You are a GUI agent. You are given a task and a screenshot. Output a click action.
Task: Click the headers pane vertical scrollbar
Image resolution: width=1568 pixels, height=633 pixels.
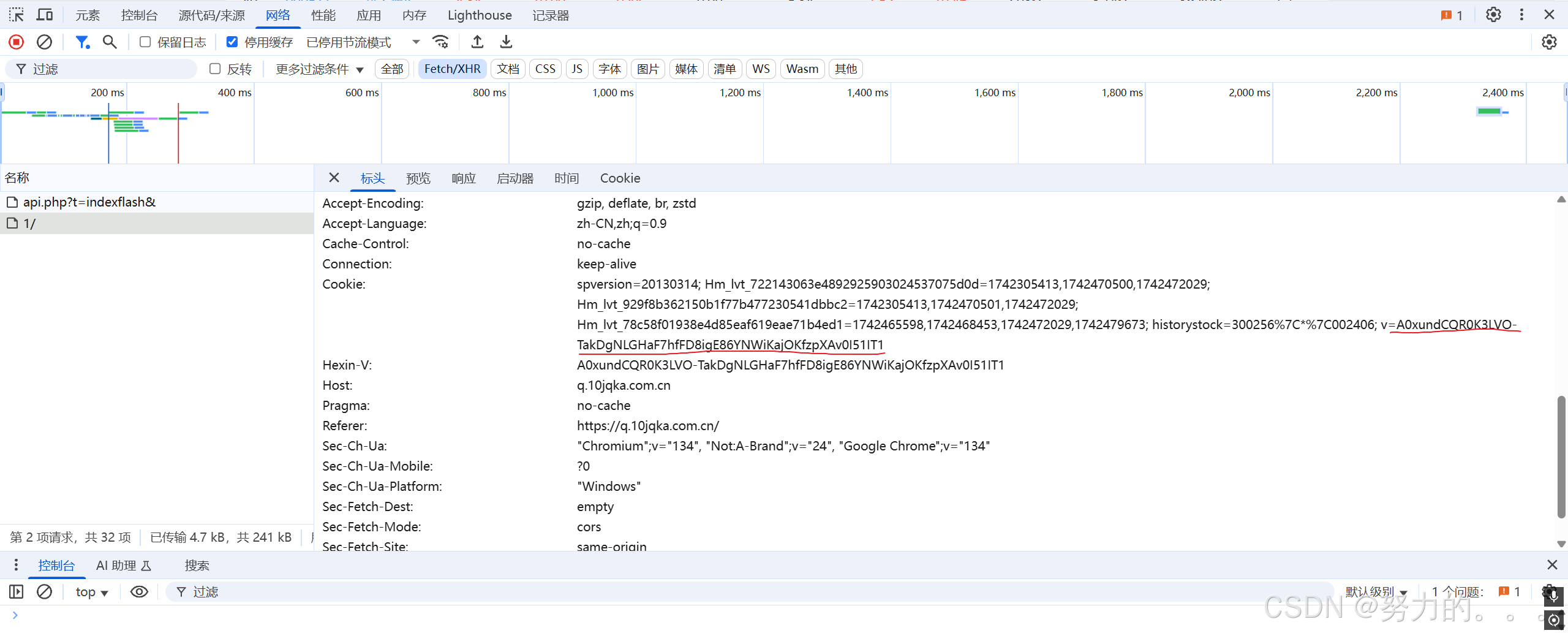pyautogui.click(x=1561, y=457)
